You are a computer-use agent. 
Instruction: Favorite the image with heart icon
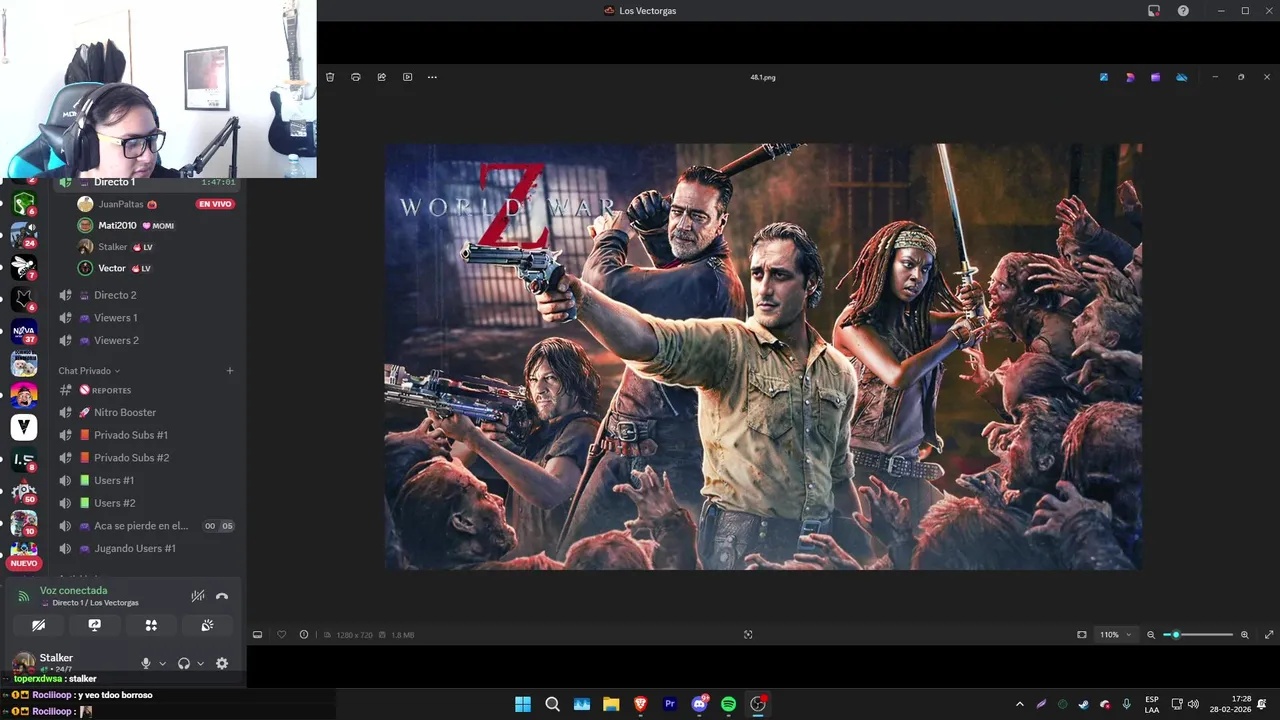click(281, 635)
